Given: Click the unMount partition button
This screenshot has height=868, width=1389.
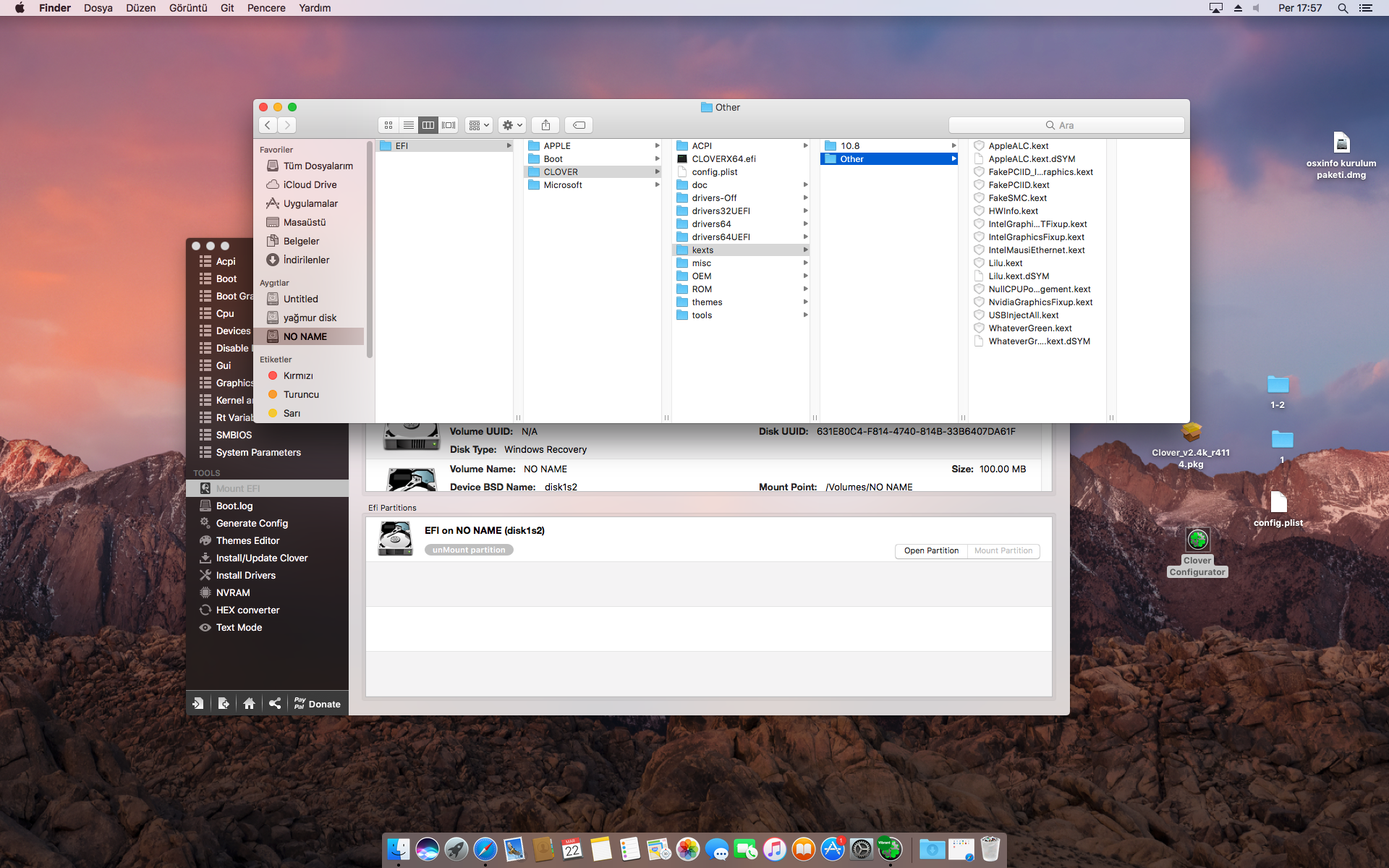Looking at the screenshot, I should (x=469, y=550).
